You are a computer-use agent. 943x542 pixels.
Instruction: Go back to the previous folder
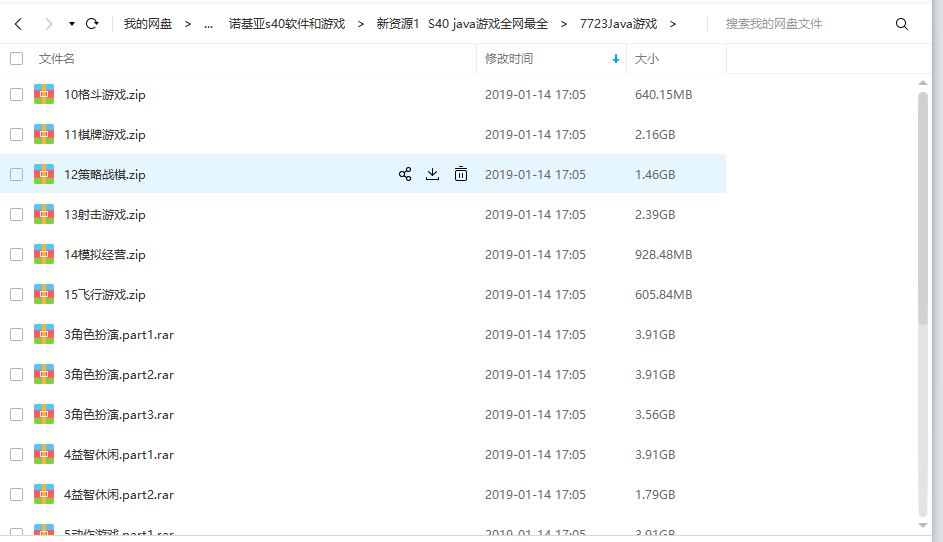pyautogui.click(x=18, y=24)
